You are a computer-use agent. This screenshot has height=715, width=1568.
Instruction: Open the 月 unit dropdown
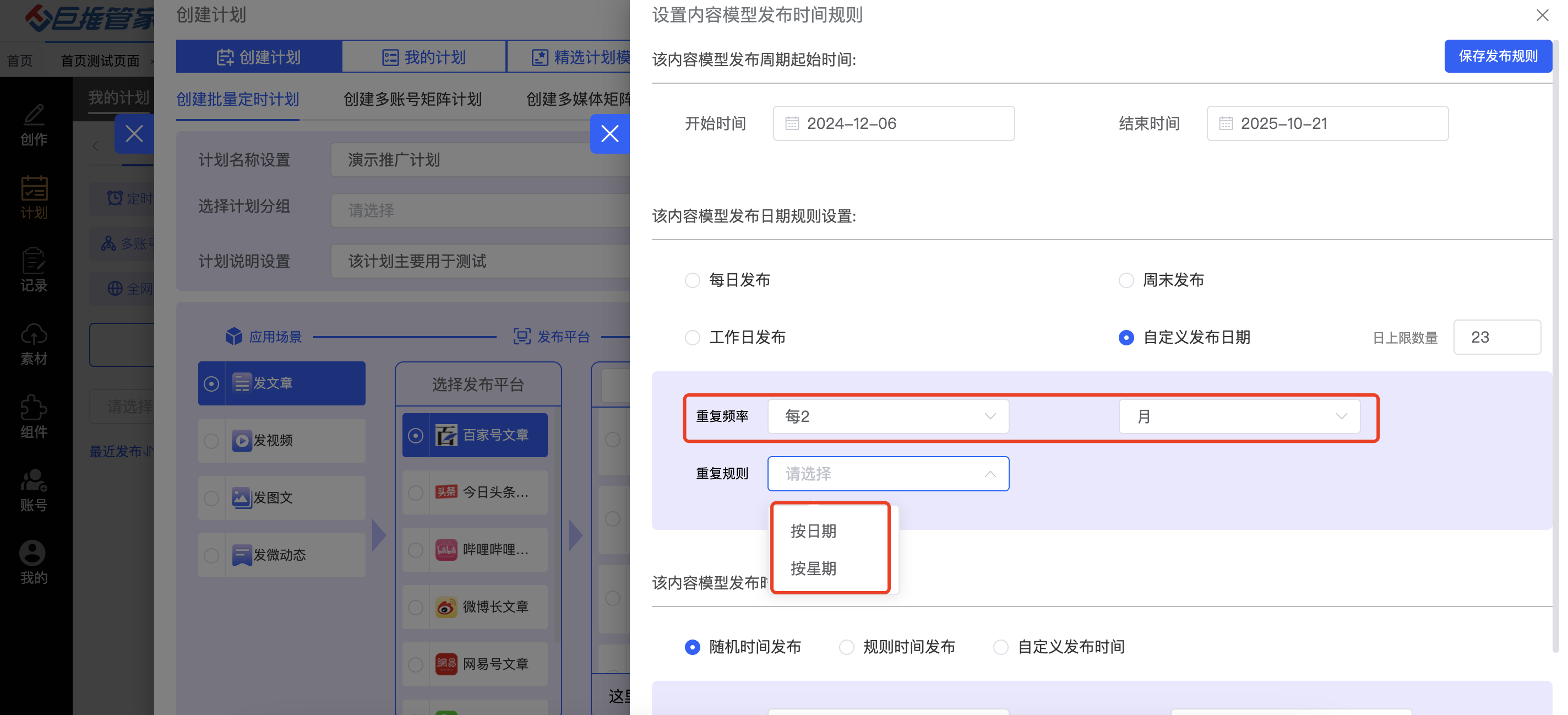click(1239, 416)
